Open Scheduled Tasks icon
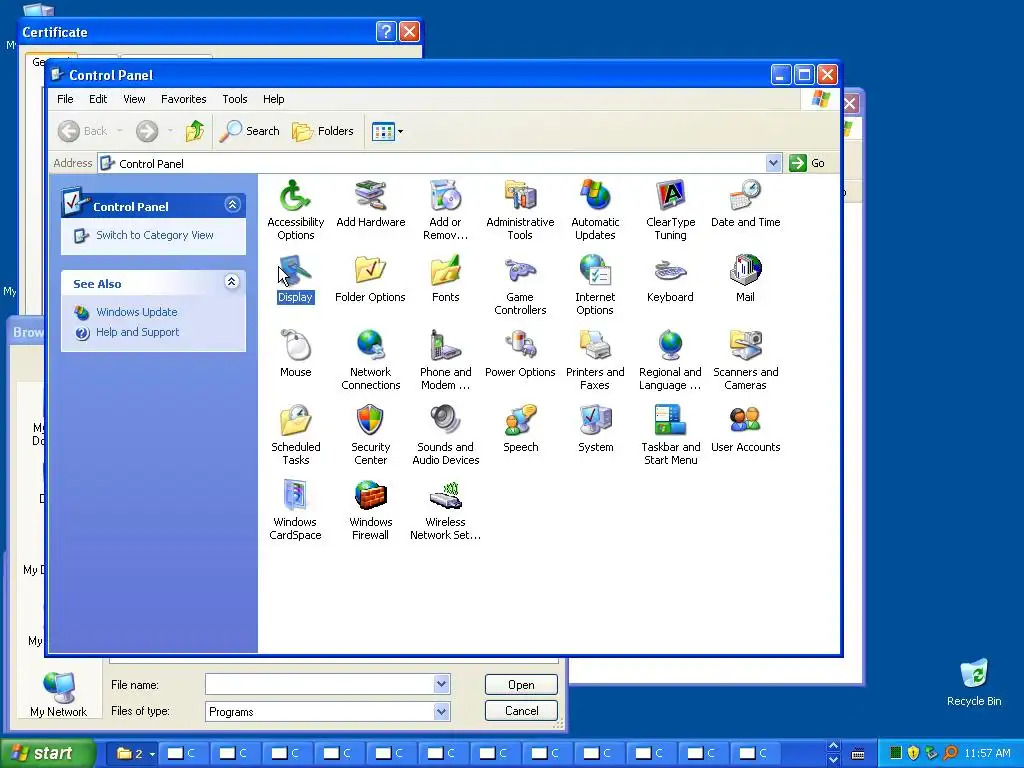This screenshot has height=768, width=1024. [295, 434]
